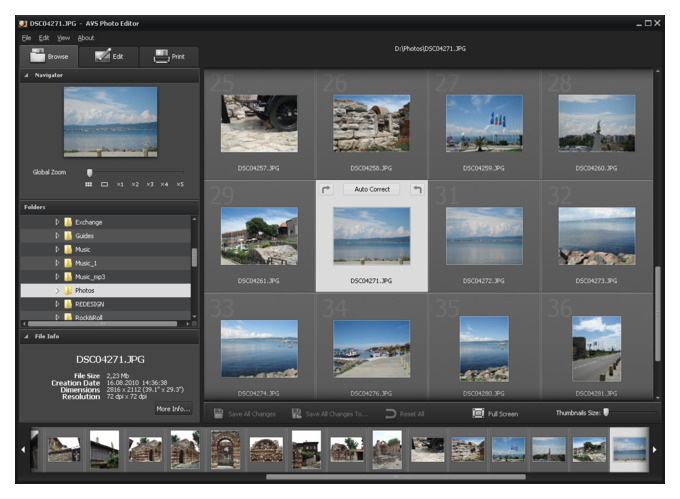Select the thumbnail grid zoom icon
The height and width of the screenshot is (499, 680).
pyautogui.click(x=88, y=184)
